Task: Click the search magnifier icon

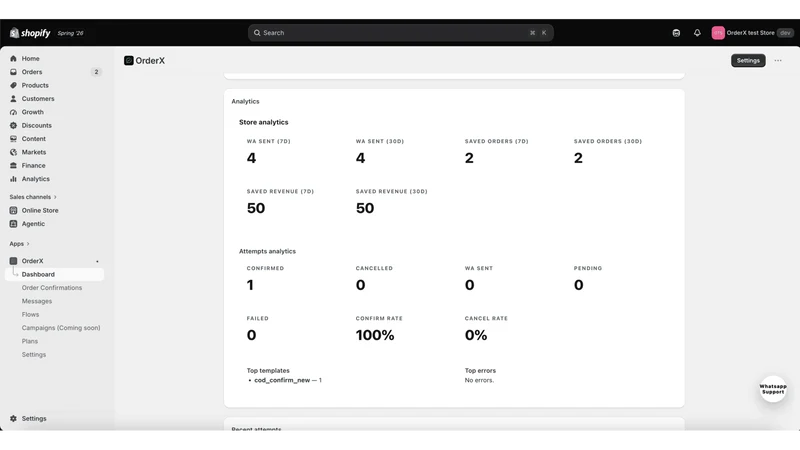Action: click(x=257, y=33)
